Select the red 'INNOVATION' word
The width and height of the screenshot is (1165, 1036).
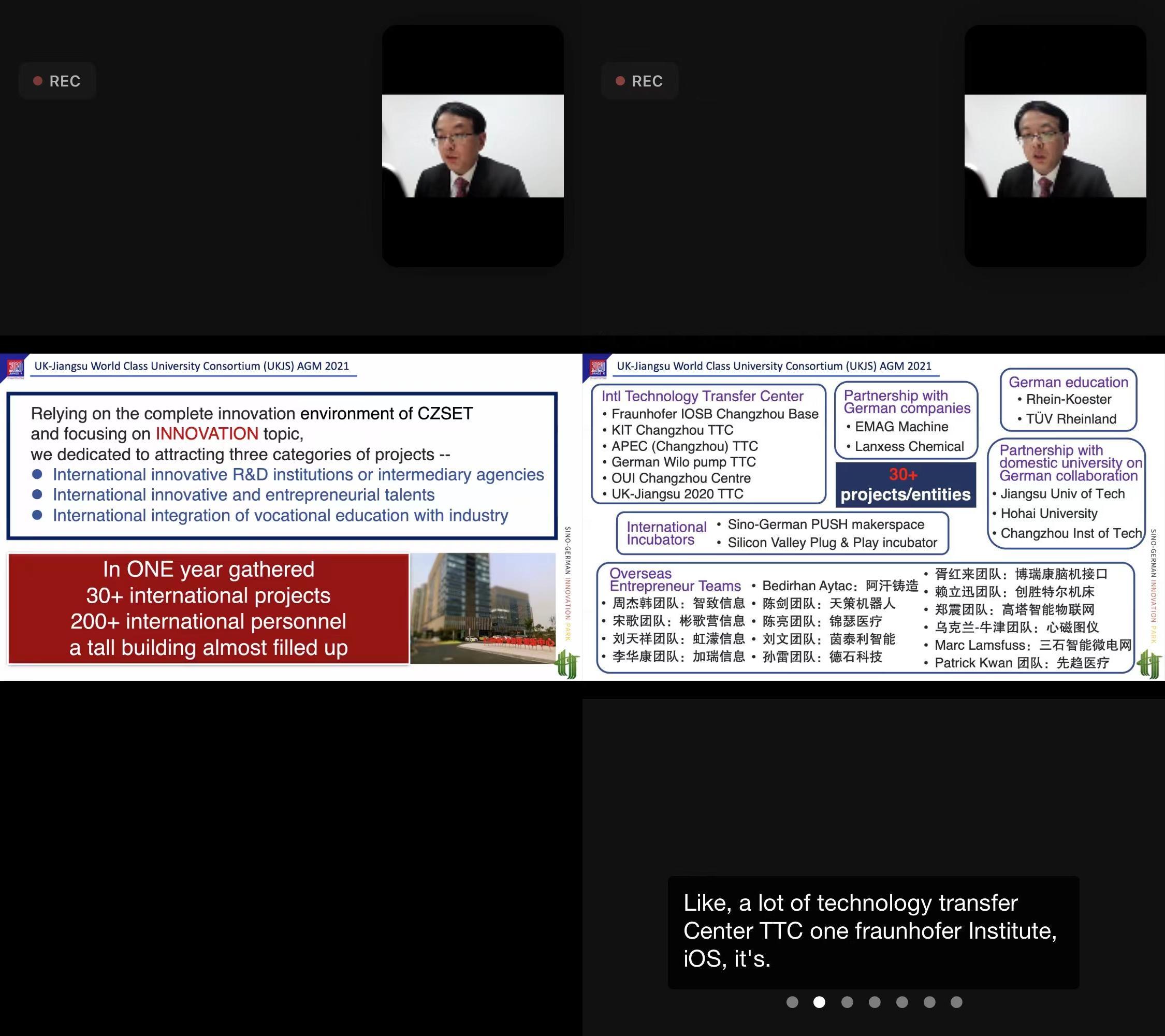[x=207, y=434]
